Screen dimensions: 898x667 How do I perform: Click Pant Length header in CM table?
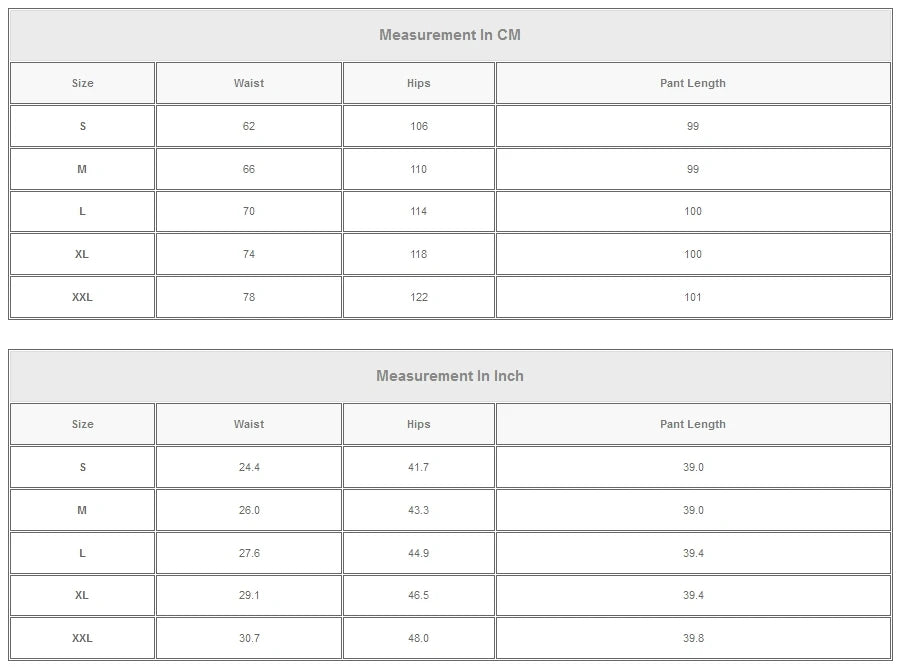[x=693, y=83]
